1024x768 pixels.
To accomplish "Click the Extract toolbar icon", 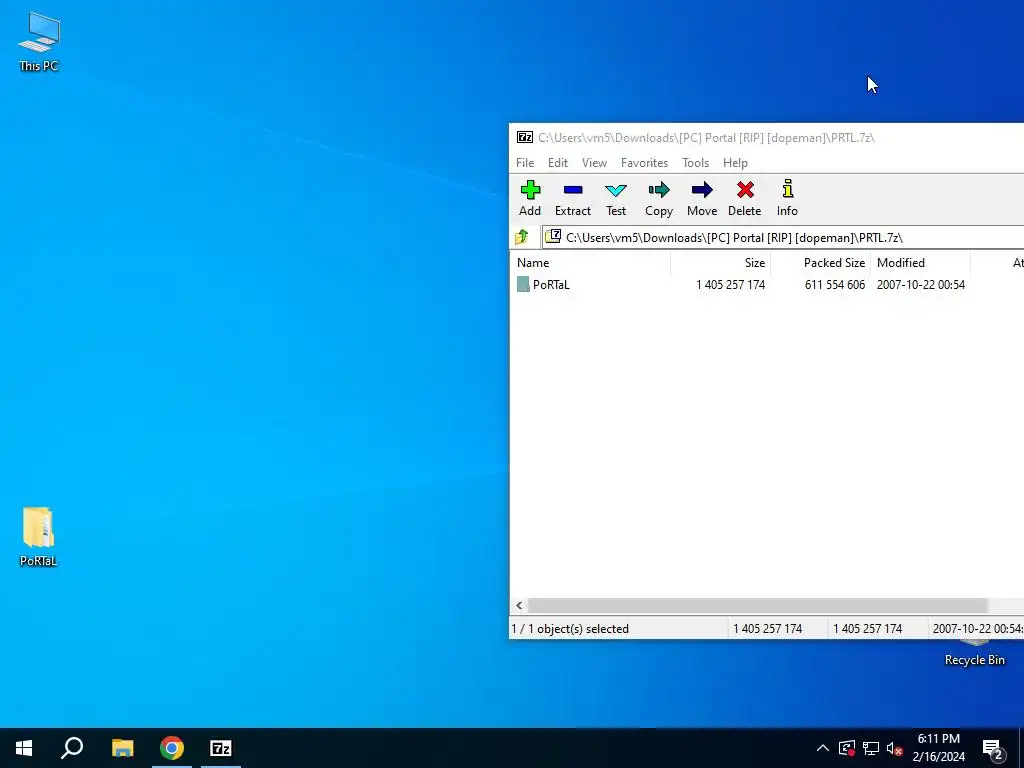I will [573, 198].
